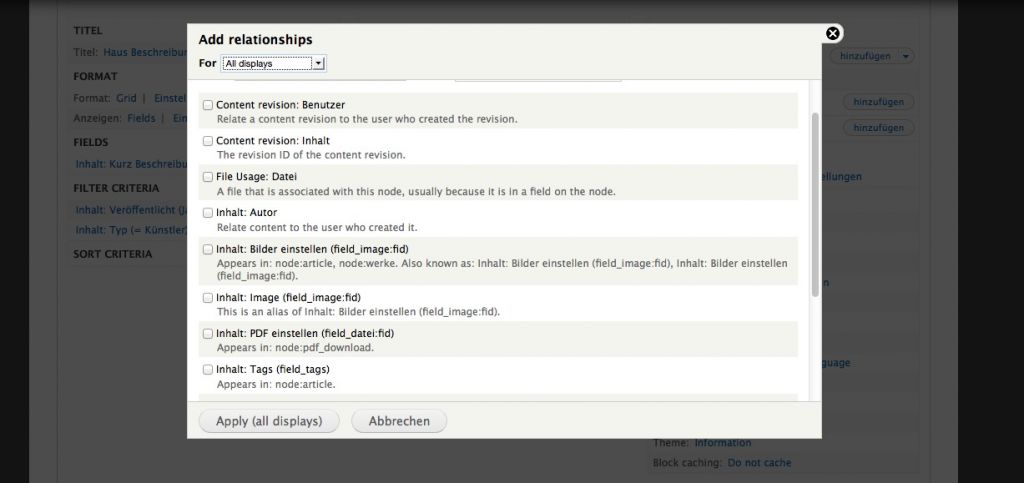Click the second hinzufügen button
The height and width of the screenshot is (483, 1024).
tap(878, 102)
